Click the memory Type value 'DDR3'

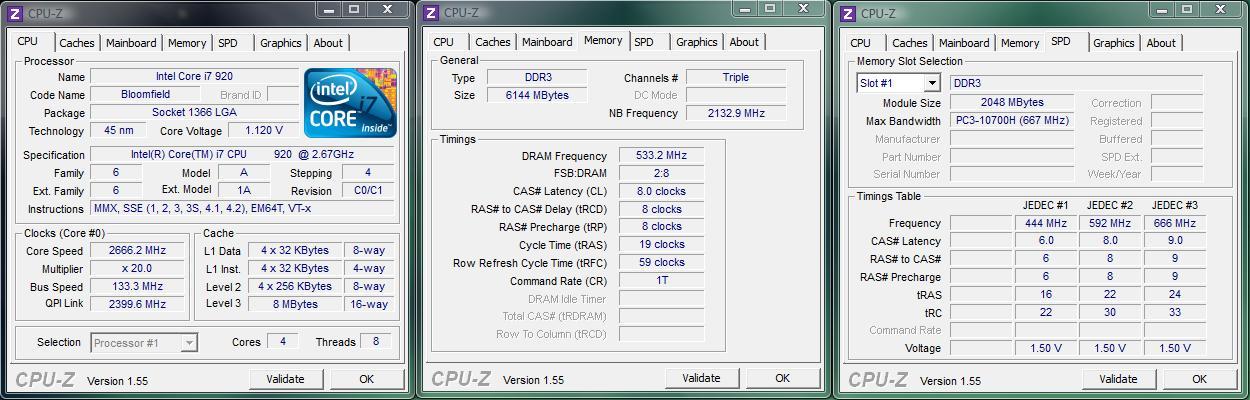(x=538, y=77)
